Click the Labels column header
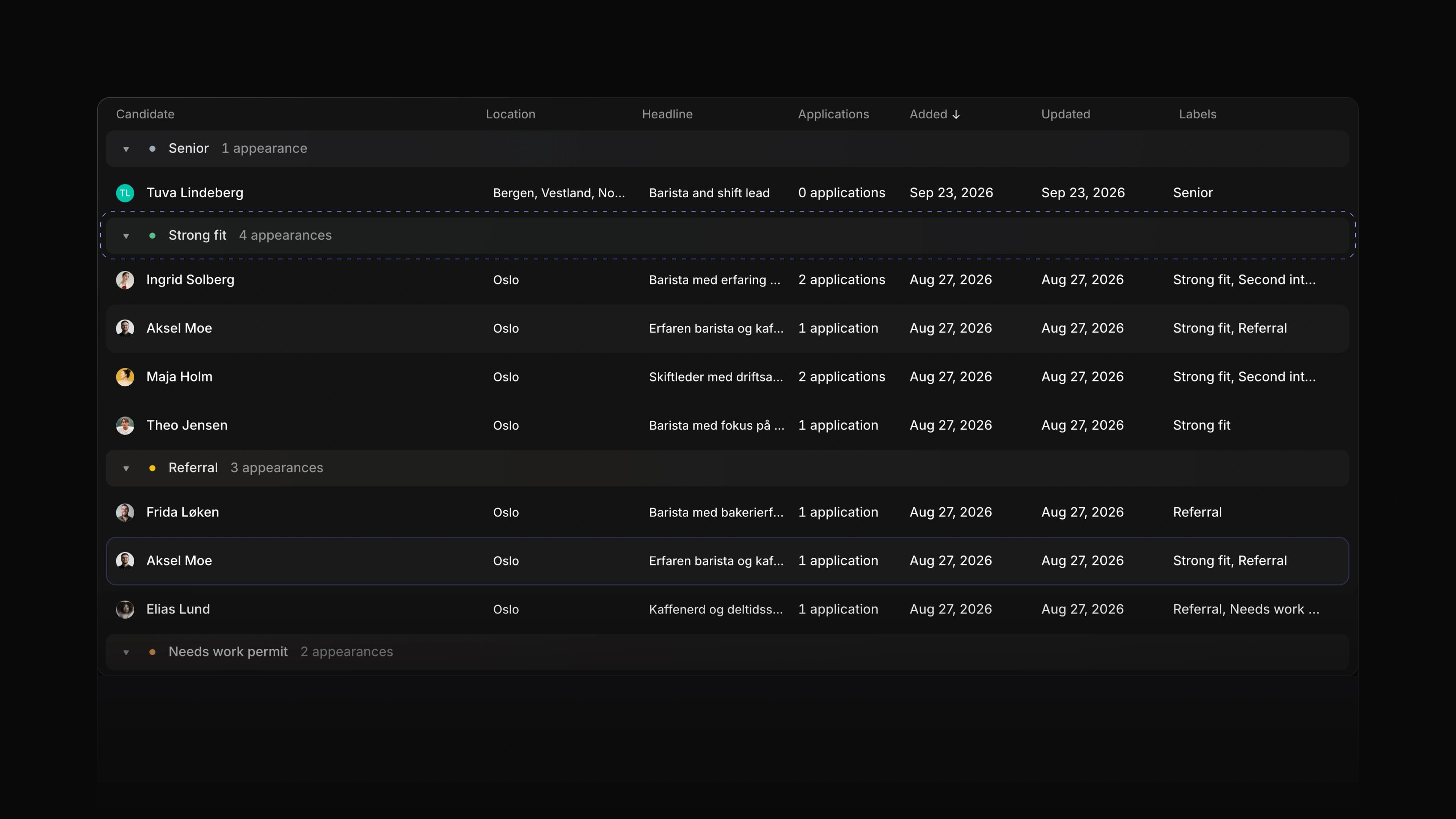Screen dimensions: 1456x819 pyautogui.click(x=1197, y=114)
